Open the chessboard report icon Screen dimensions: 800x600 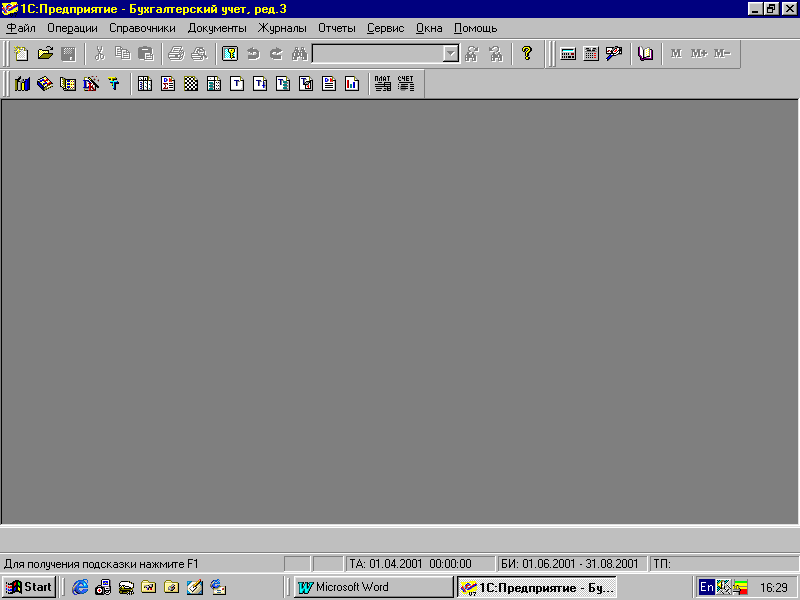point(191,84)
